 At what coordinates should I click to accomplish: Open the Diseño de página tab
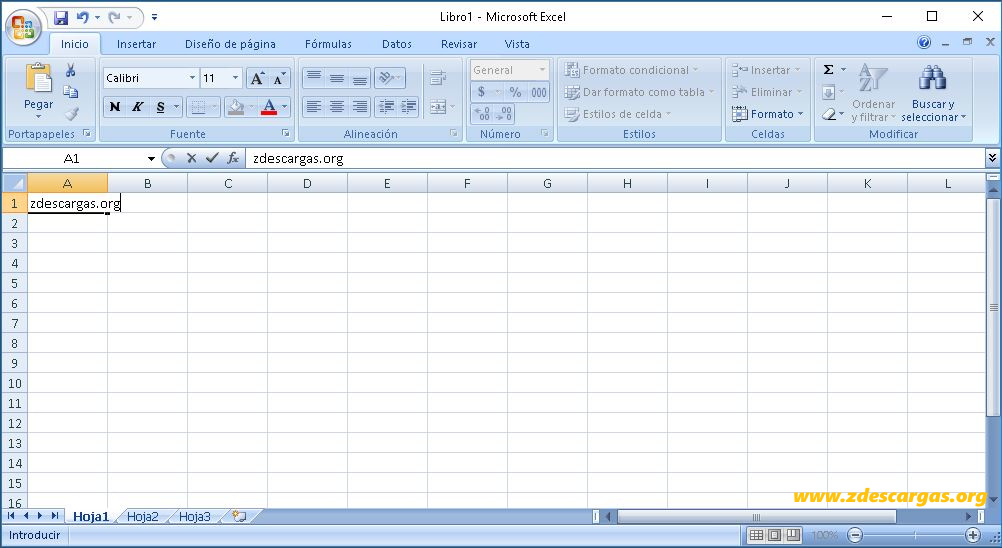point(230,44)
